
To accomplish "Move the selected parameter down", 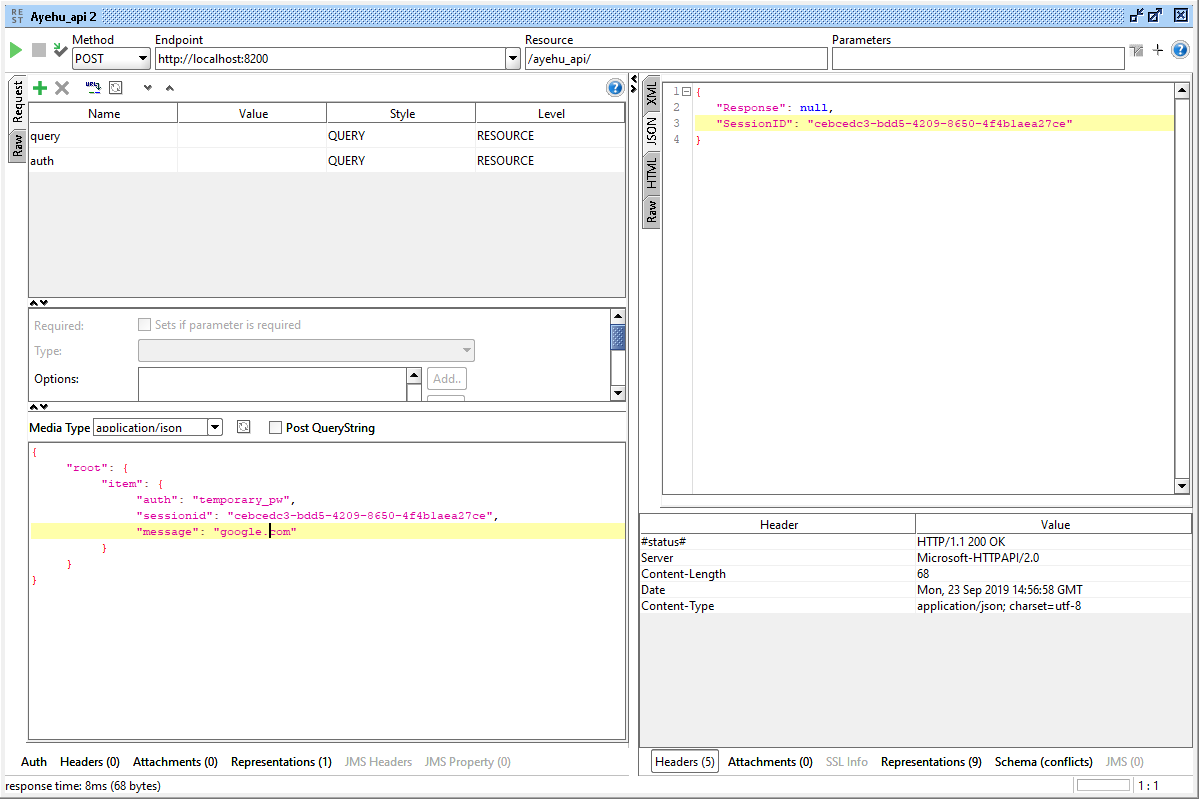I will pos(148,88).
